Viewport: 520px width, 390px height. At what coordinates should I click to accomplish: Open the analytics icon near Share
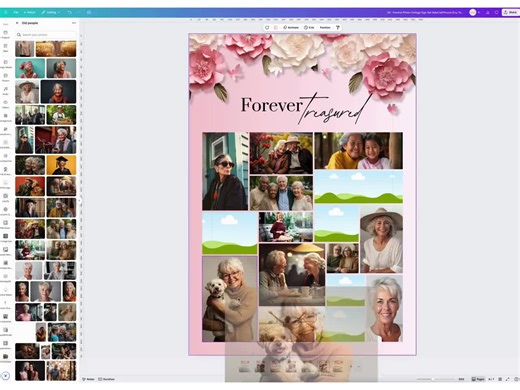(x=488, y=12)
